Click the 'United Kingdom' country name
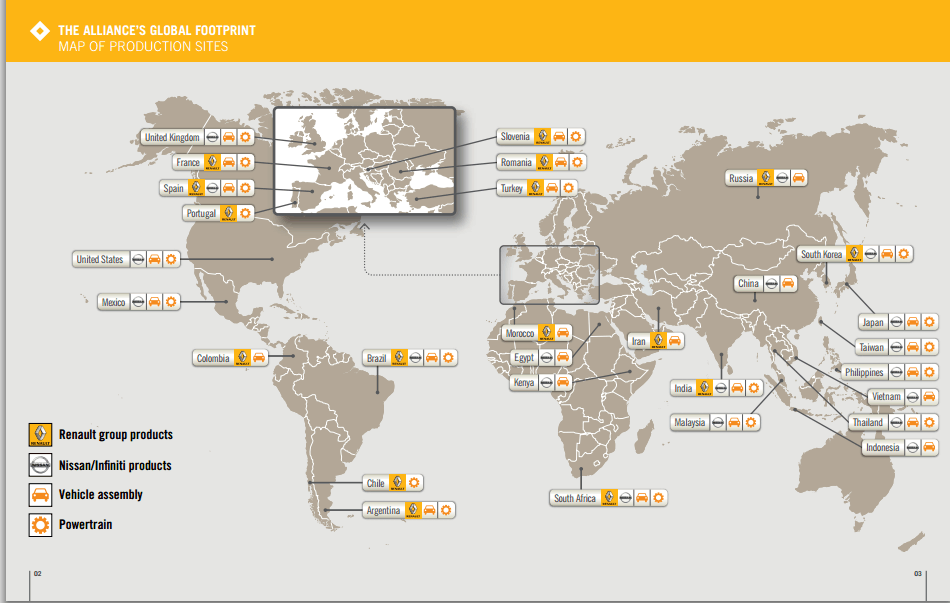The image size is (950, 603). point(172,138)
